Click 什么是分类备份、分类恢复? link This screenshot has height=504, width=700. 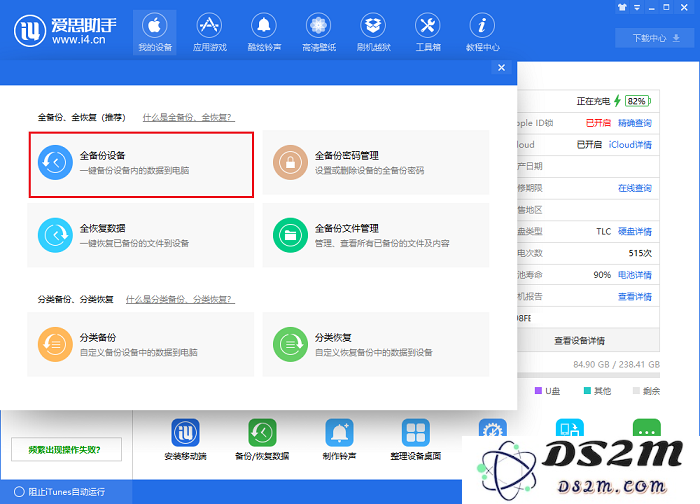tap(180, 299)
